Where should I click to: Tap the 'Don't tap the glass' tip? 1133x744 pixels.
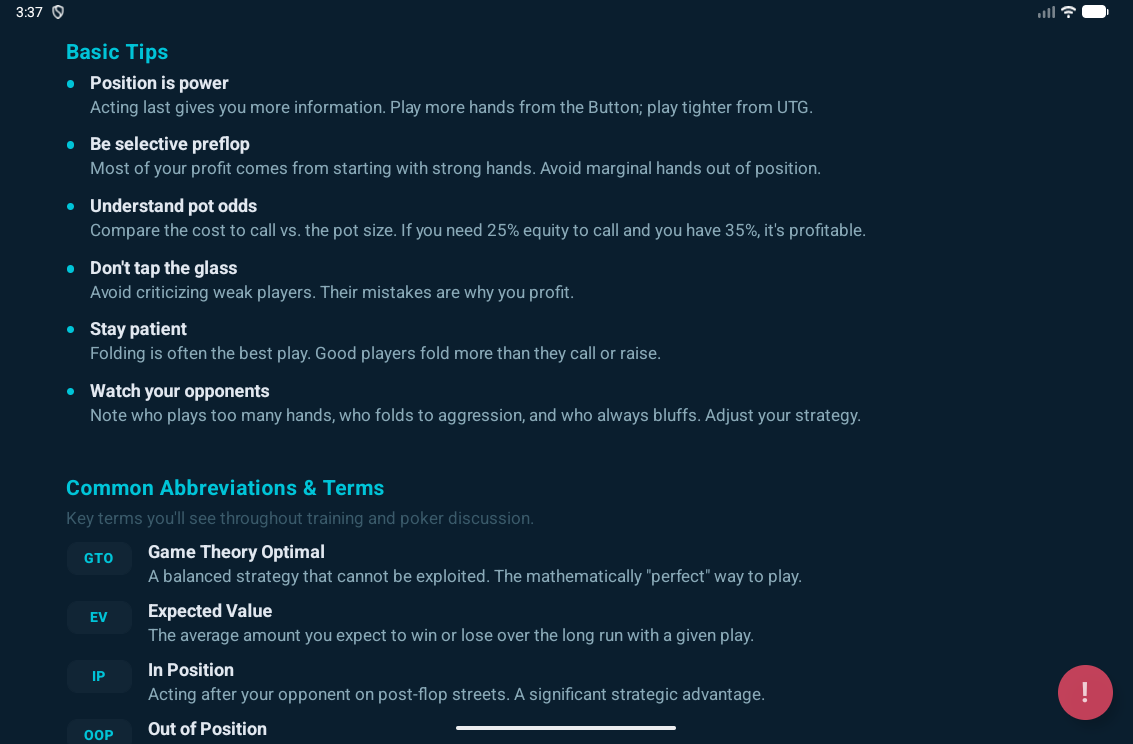[163, 268]
